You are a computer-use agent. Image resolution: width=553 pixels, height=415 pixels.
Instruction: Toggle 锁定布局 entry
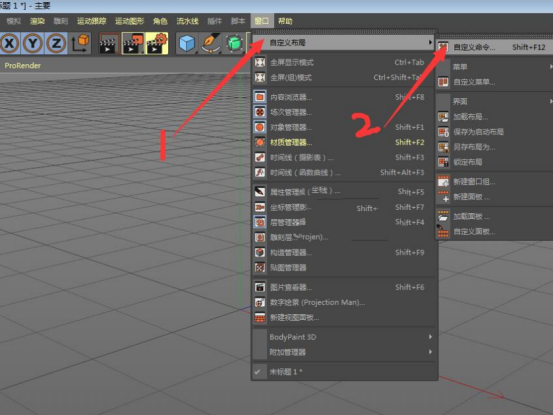click(494, 162)
